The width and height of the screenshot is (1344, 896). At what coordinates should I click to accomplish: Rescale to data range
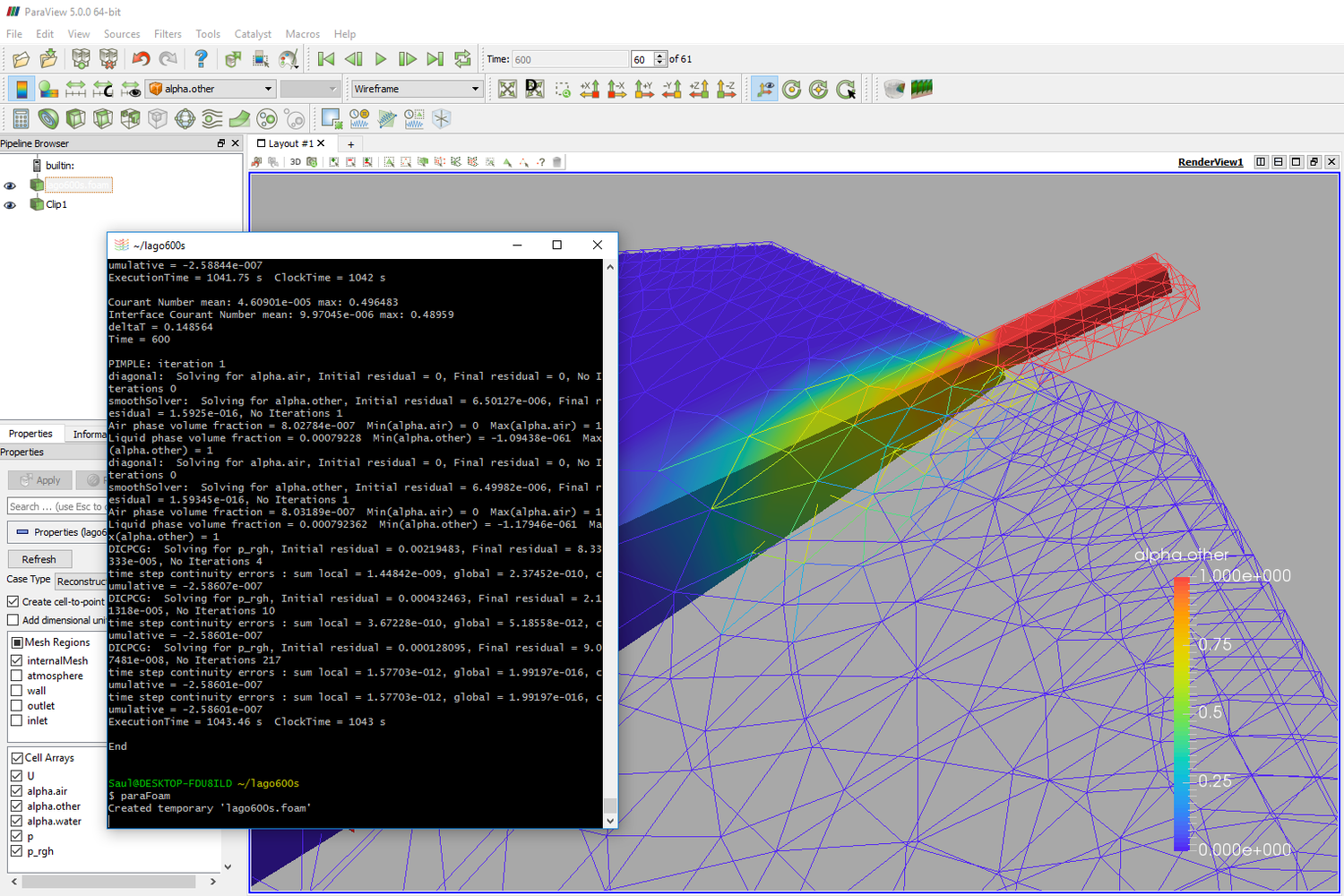point(76,89)
